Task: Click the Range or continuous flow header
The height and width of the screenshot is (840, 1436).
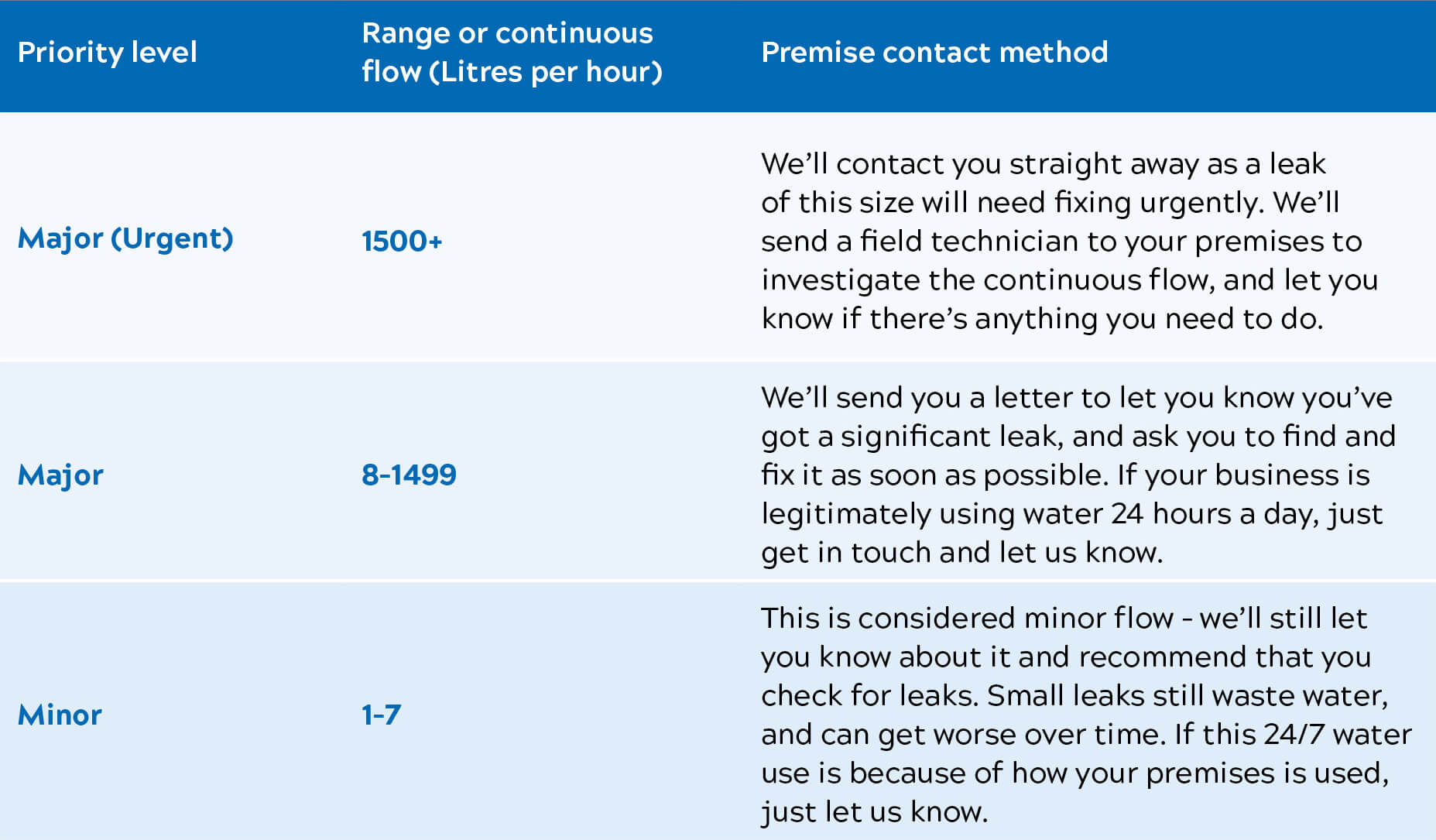Action: [511, 53]
